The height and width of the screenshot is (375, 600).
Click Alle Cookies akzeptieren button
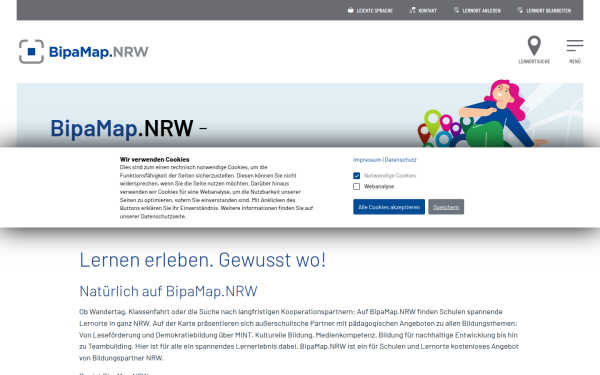coord(389,207)
